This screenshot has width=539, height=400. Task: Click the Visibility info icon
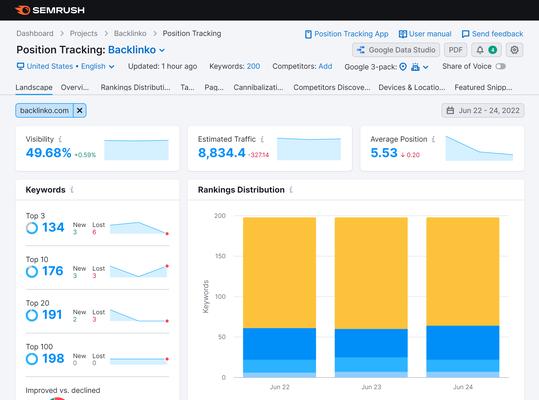click(60, 139)
